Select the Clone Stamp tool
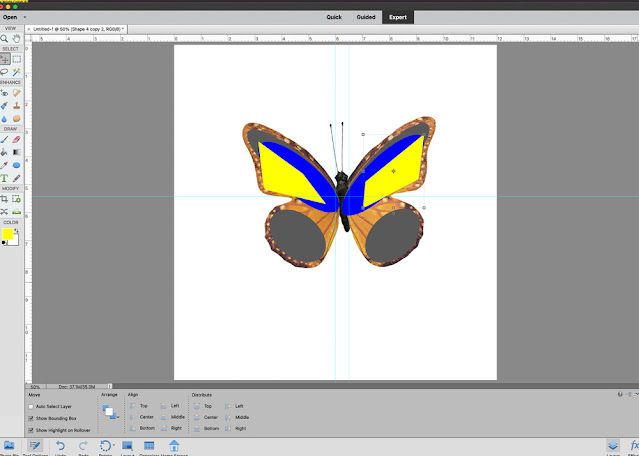Viewport: 639px width, 456px height. [17, 106]
